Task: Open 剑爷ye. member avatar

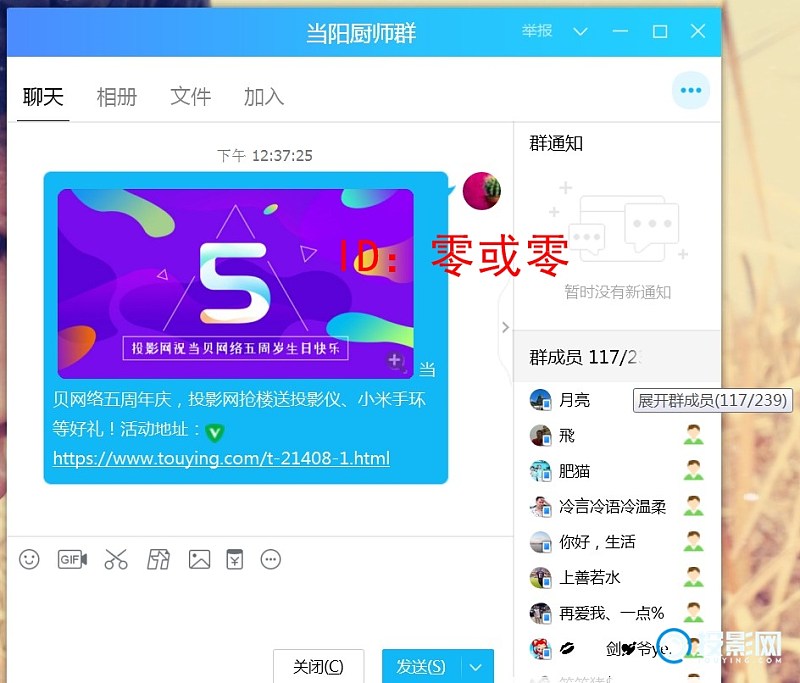Action: click(x=540, y=648)
